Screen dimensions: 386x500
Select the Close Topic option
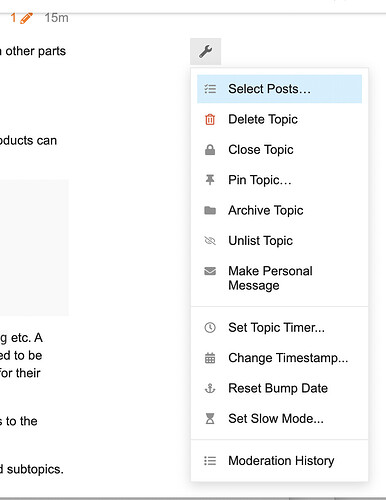279,150
